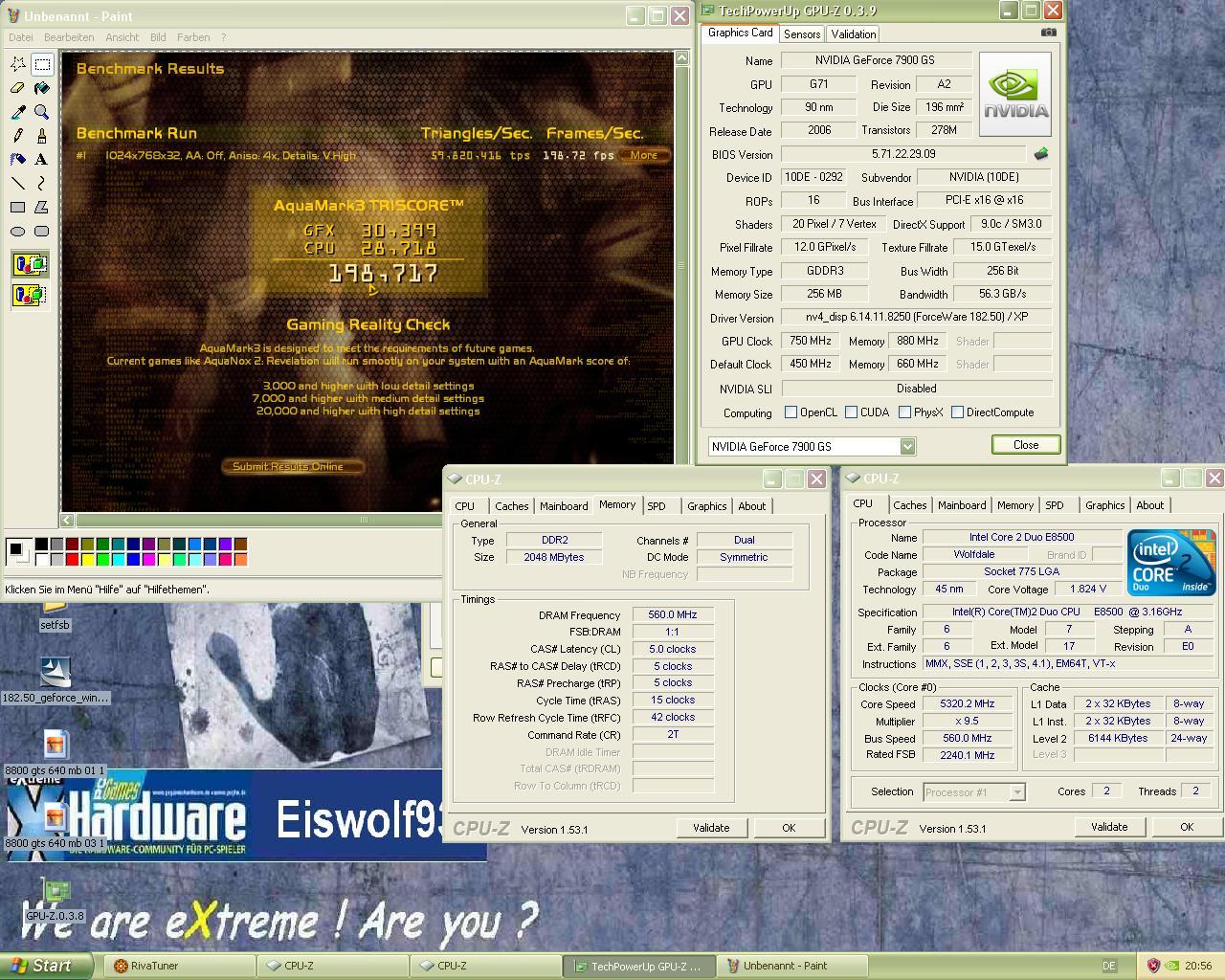Image resolution: width=1225 pixels, height=980 pixels.
Task: Choose the Ellipse shape tool
Action: (17, 231)
